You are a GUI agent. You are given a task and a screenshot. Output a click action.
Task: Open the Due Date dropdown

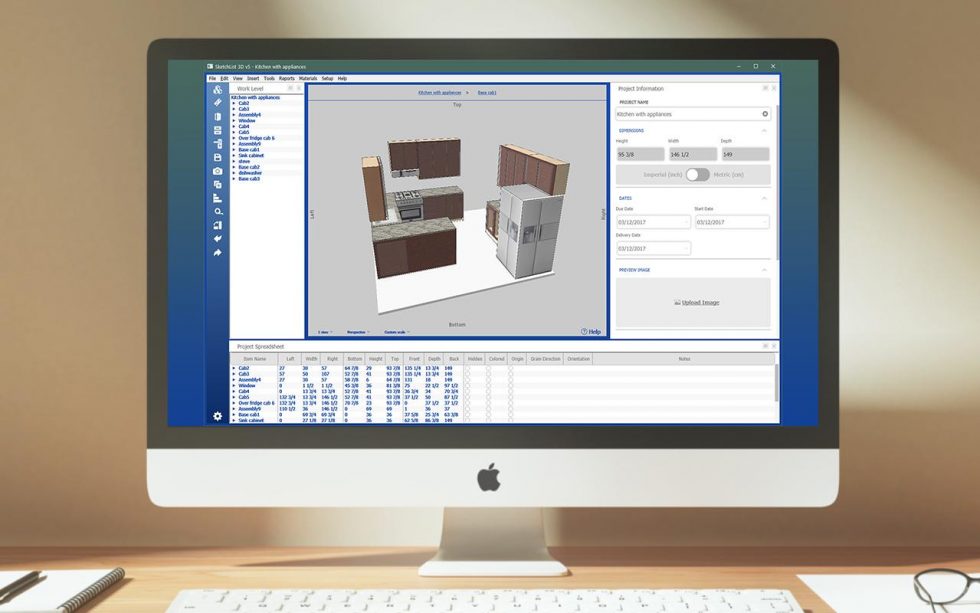click(685, 222)
